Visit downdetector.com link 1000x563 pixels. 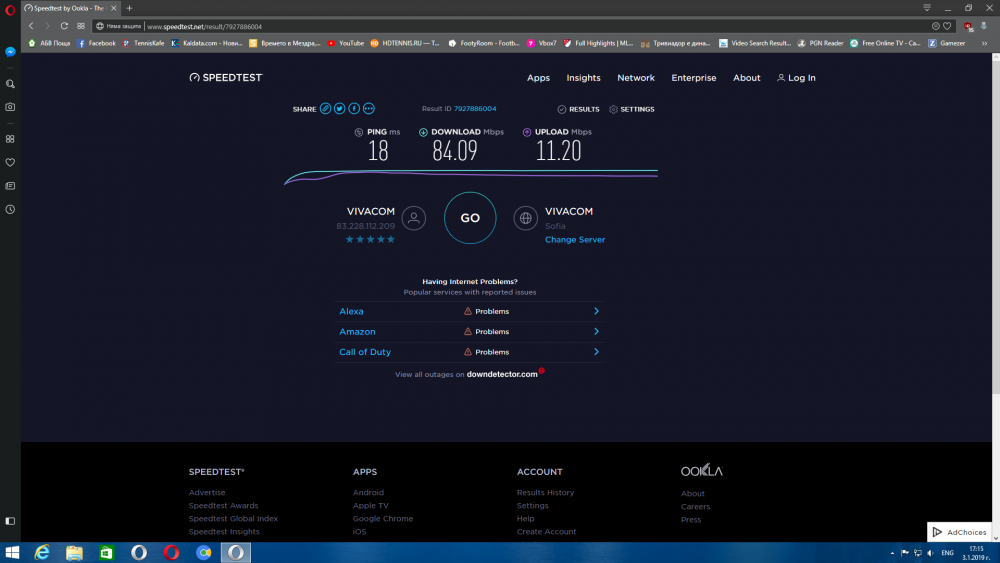(502, 374)
